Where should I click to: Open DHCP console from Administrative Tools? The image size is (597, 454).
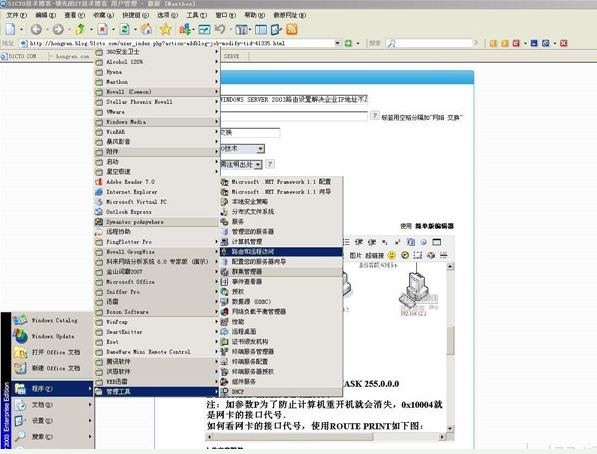[x=281, y=391]
